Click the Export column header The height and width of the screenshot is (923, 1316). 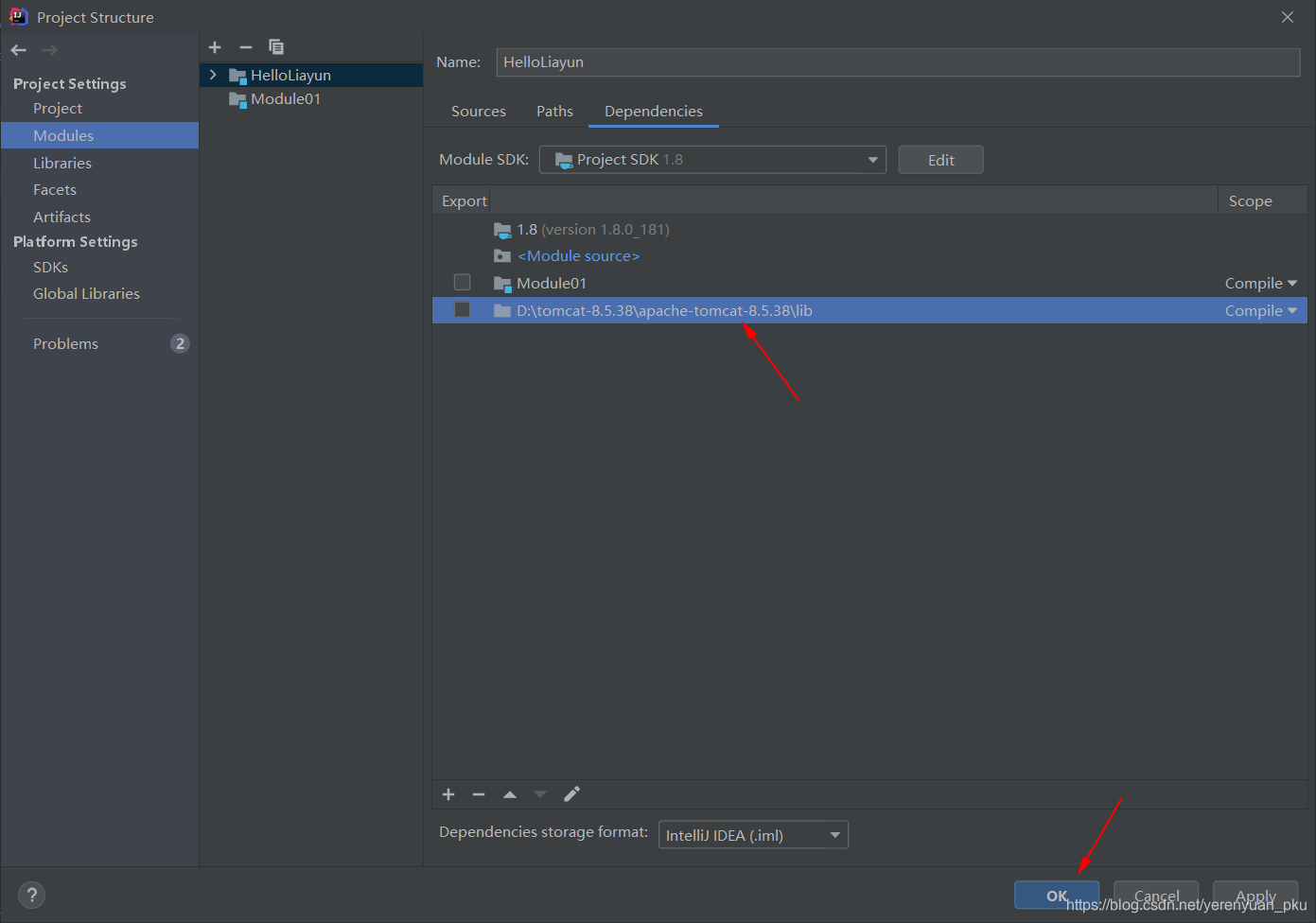pyautogui.click(x=464, y=201)
